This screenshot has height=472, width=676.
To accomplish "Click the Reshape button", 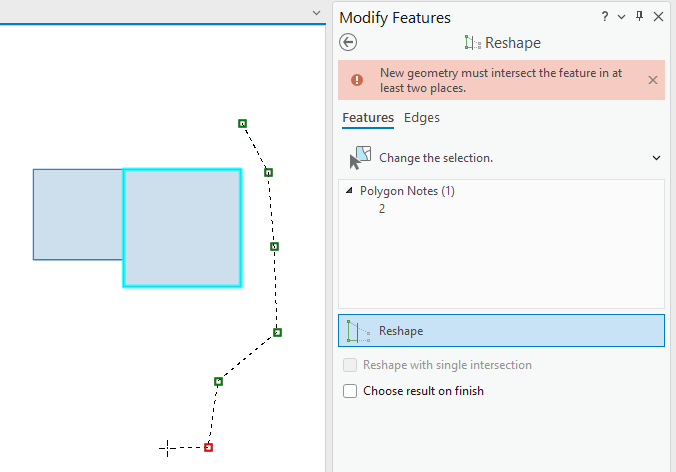I will [x=501, y=331].
